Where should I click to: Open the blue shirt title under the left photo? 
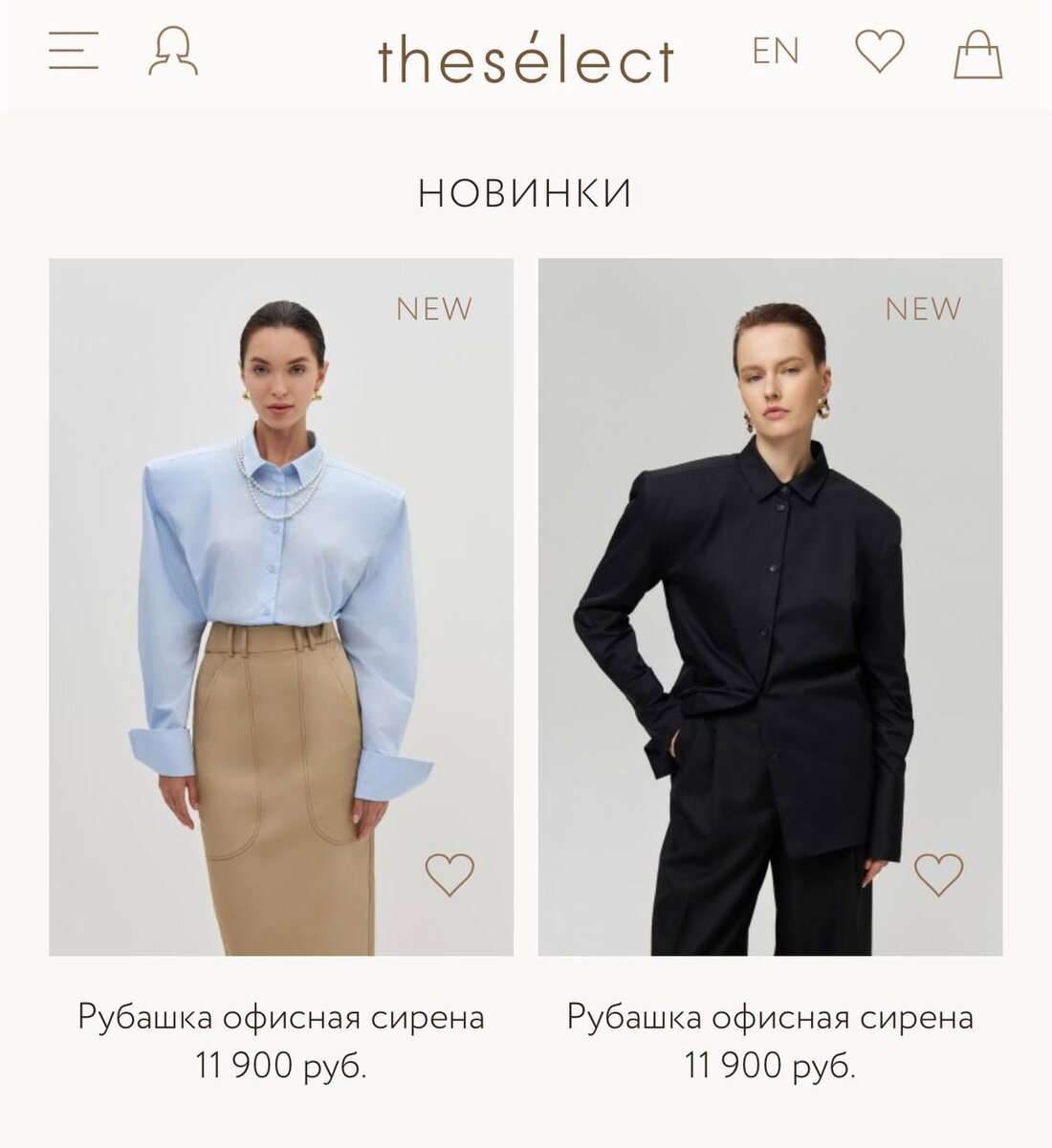point(281,1017)
